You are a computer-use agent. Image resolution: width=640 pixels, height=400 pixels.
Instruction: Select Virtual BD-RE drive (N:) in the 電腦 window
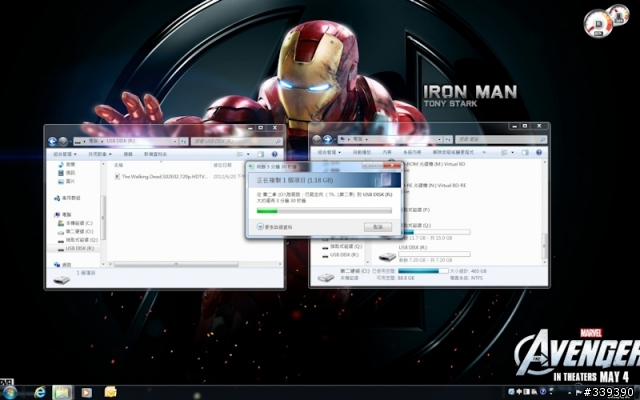[435, 185]
